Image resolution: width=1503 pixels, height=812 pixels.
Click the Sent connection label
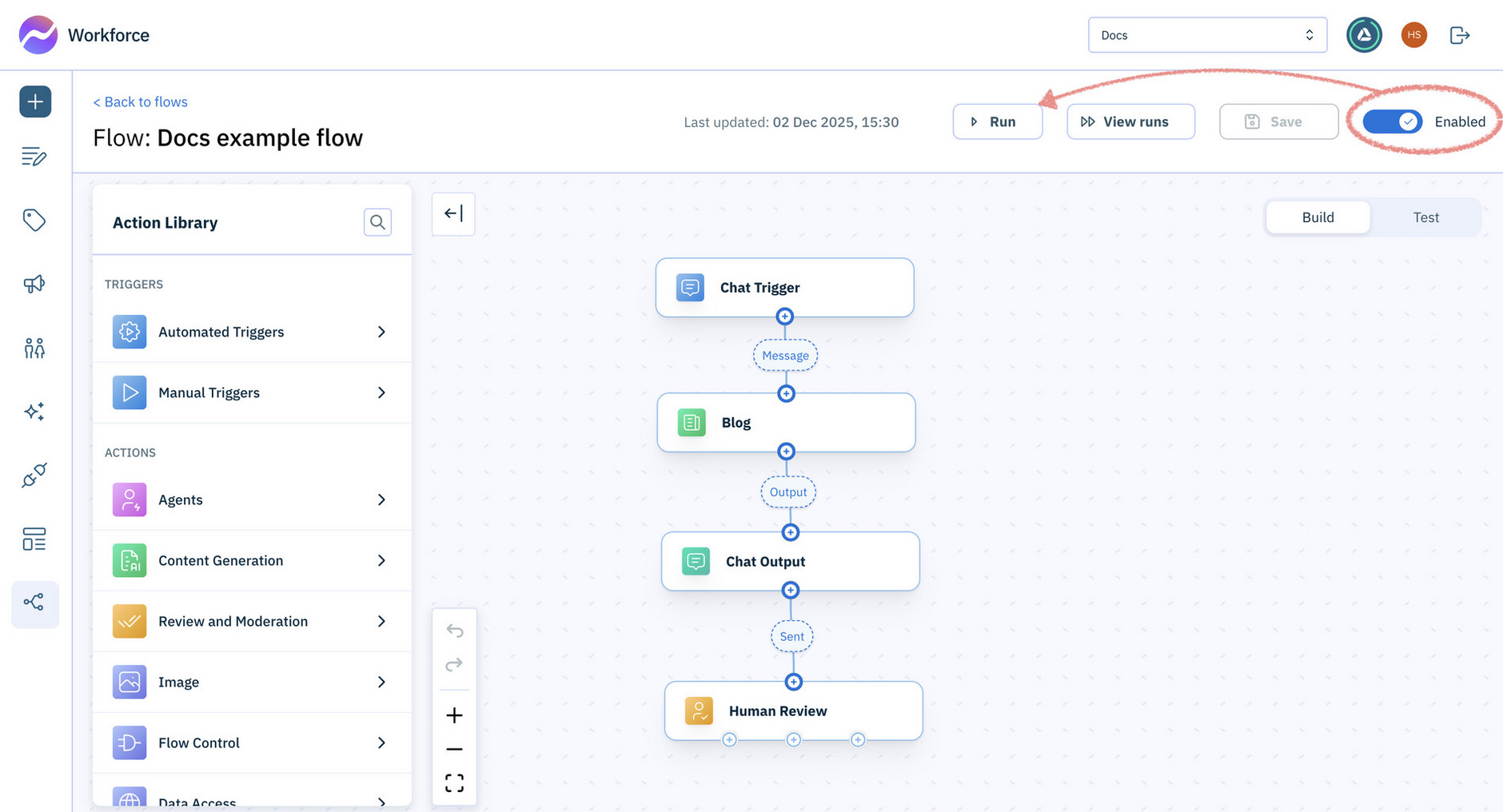click(x=791, y=636)
